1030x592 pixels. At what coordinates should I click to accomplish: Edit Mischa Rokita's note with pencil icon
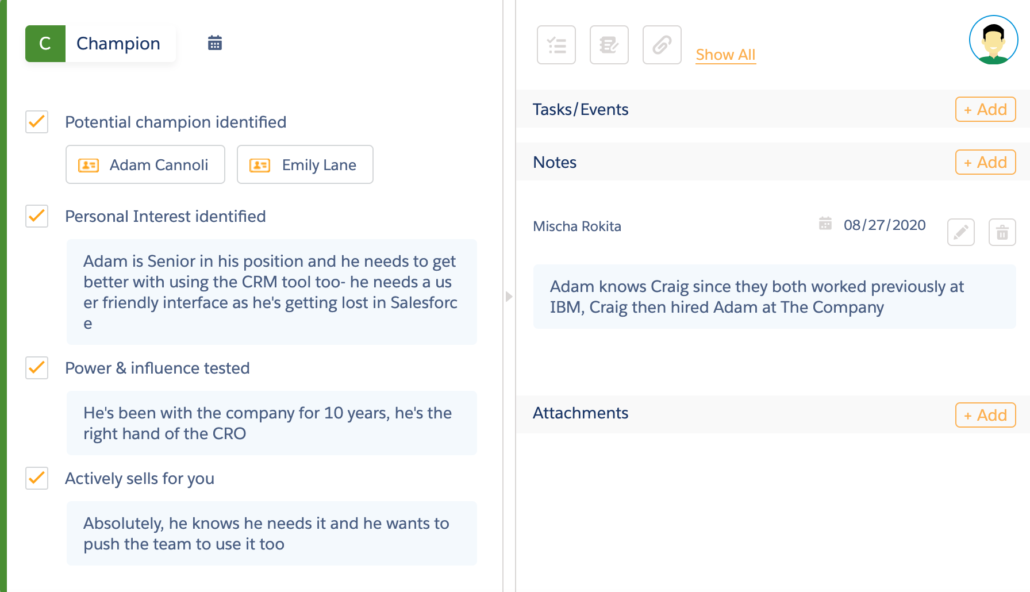click(x=960, y=232)
